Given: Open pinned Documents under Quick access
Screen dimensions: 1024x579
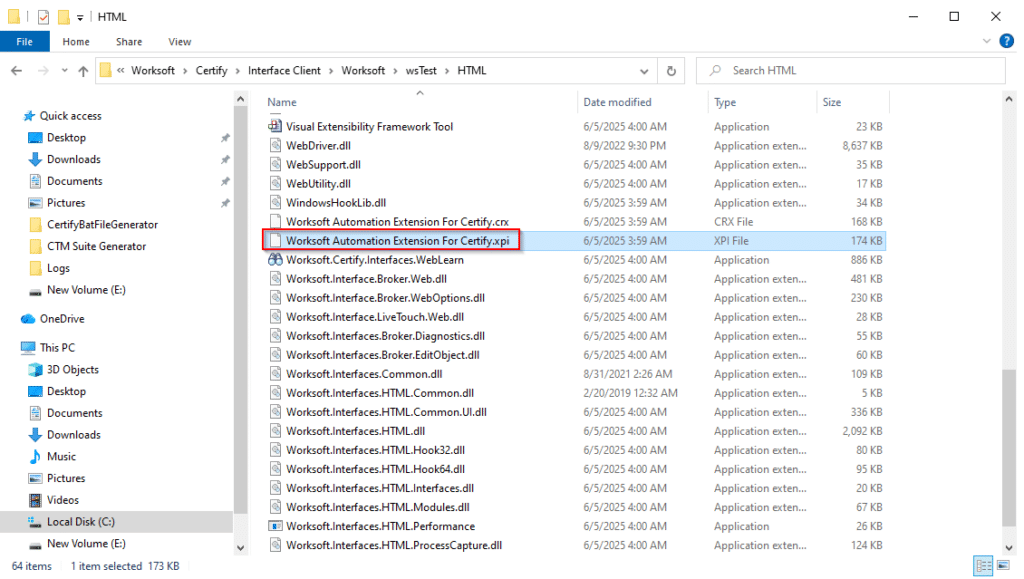Looking at the screenshot, I should point(74,181).
